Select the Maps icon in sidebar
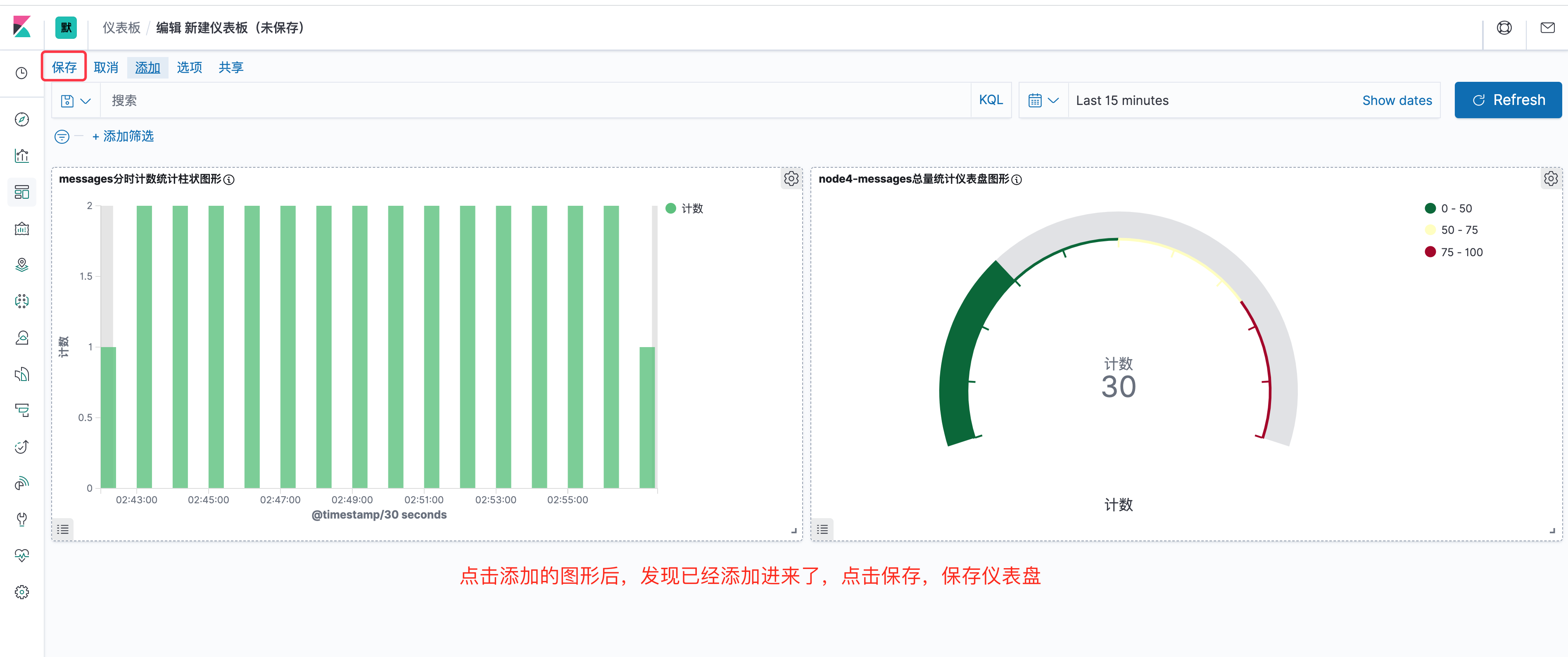1568x657 pixels. coord(22,265)
